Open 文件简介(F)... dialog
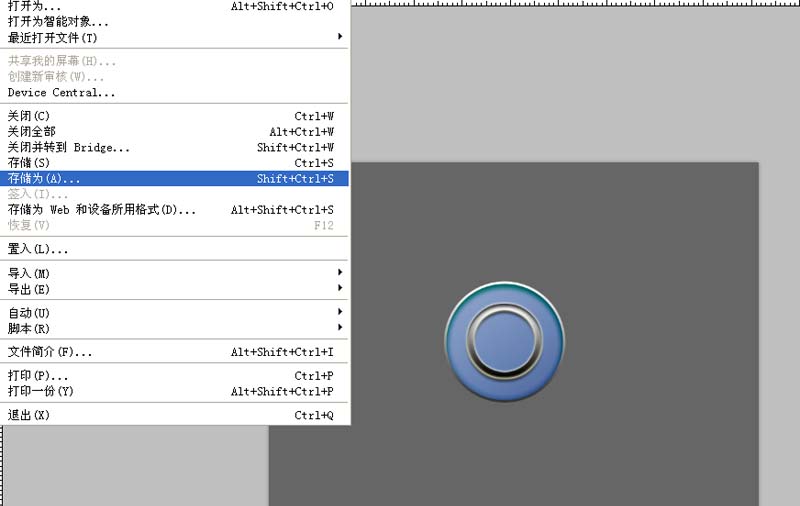800x506 pixels. point(174,352)
